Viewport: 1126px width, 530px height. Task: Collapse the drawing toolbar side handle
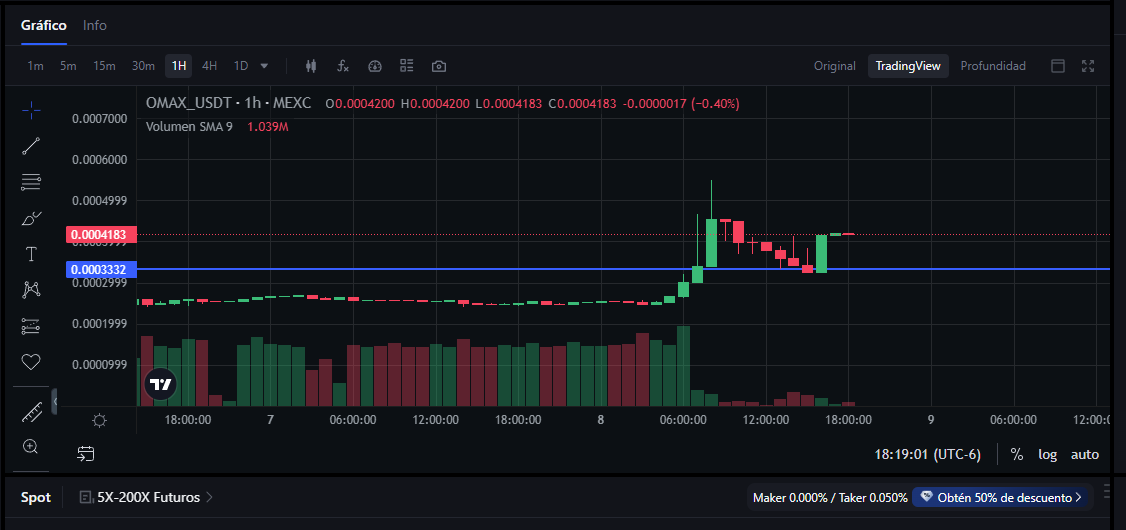click(x=55, y=401)
